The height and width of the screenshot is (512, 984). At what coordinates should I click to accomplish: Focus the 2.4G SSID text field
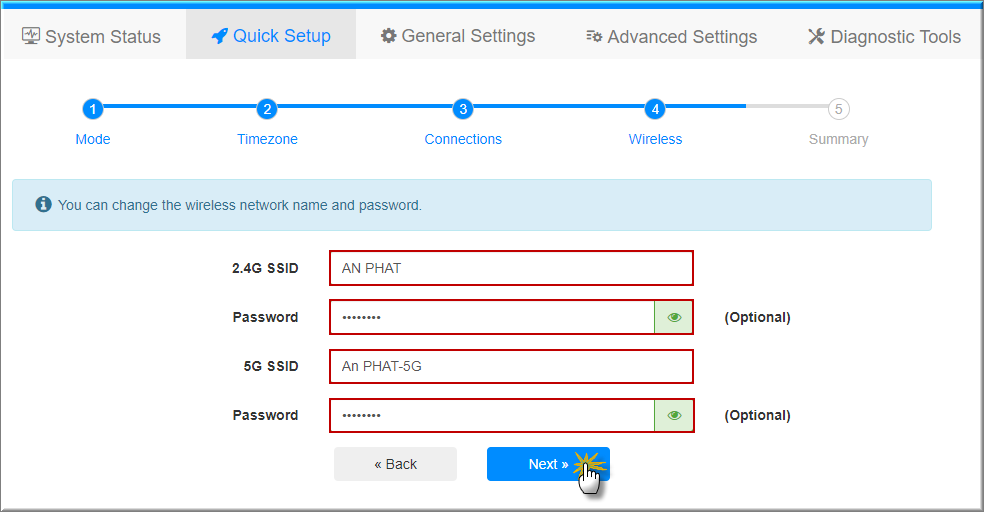click(510, 268)
